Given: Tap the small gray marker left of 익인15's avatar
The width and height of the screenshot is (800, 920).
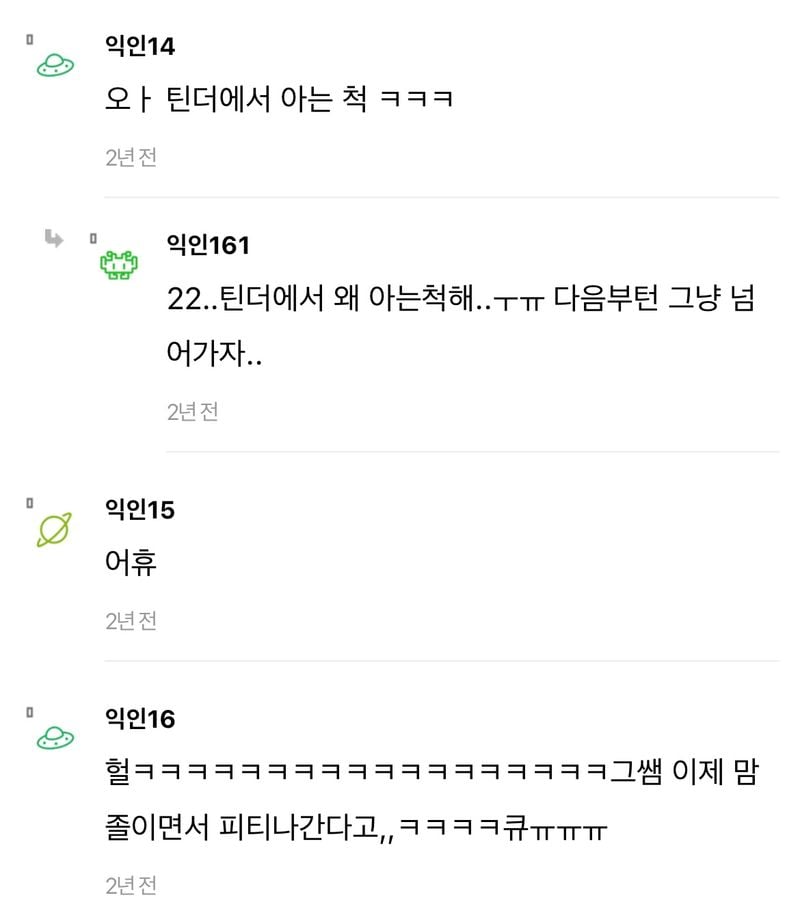Looking at the screenshot, I should pyautogui.click(x=30, y=505).
